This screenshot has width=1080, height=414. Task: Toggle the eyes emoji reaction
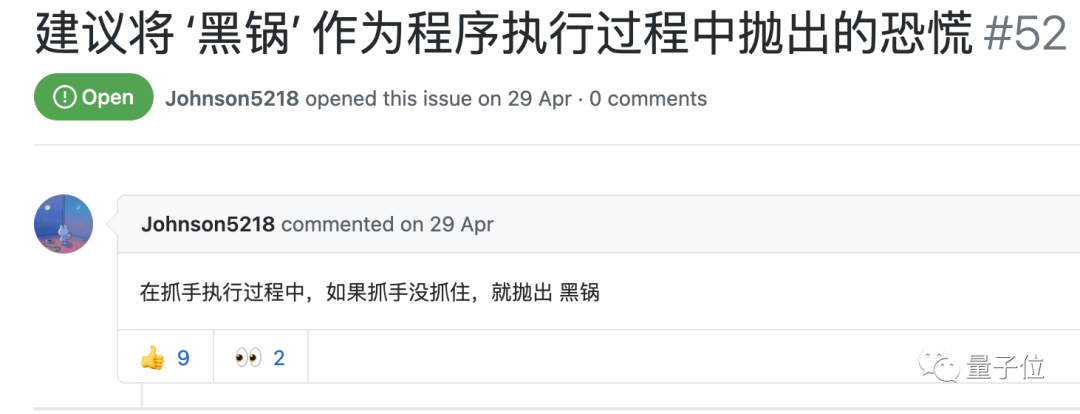coord(248,358)
